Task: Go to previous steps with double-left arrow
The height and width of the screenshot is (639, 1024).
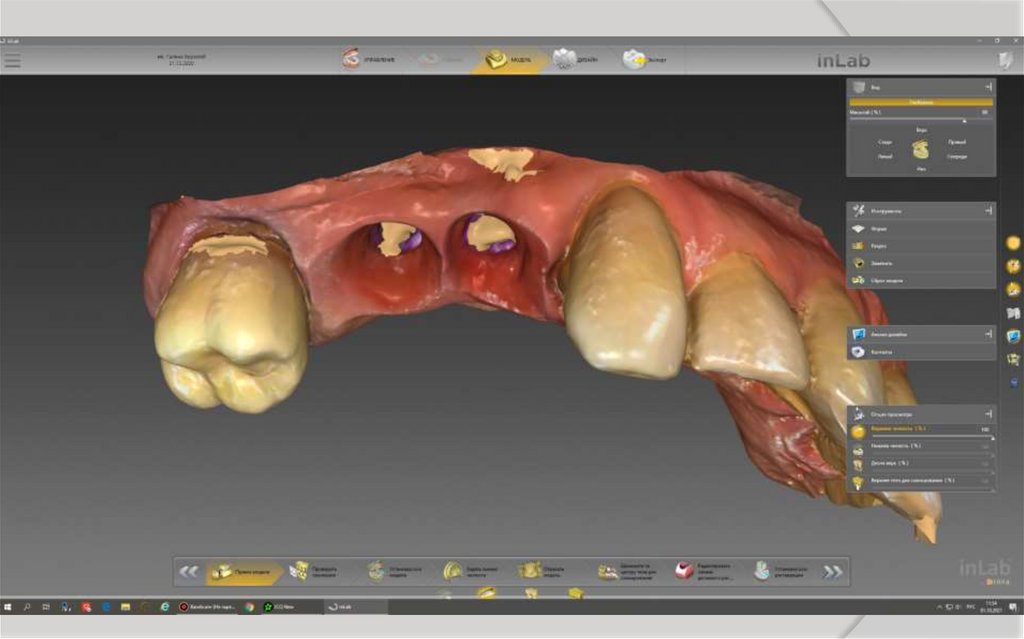Action: pos(188,572)
